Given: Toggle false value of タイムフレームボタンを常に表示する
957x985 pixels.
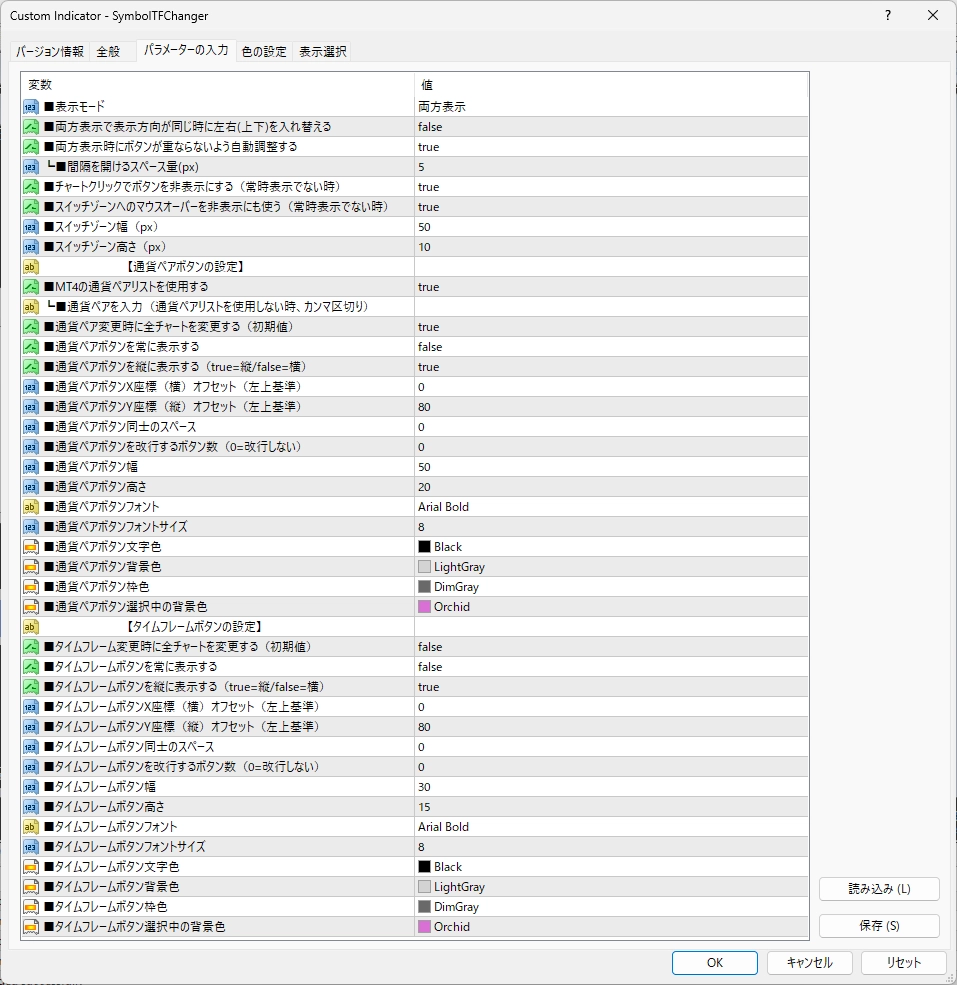Looking at the screenshot, I should [x=430, y=667].
